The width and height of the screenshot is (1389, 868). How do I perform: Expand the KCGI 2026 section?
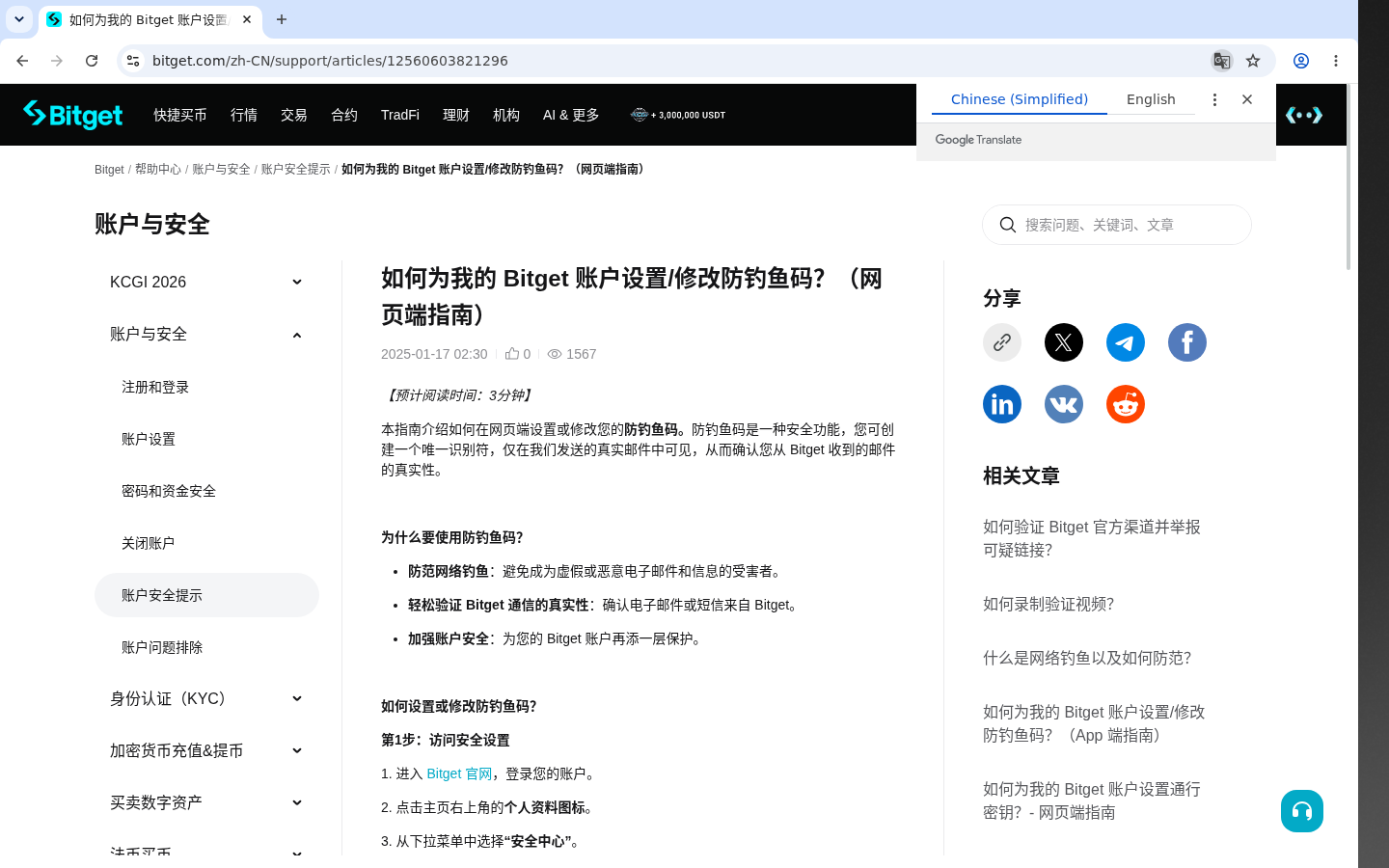tap(206, 282)
